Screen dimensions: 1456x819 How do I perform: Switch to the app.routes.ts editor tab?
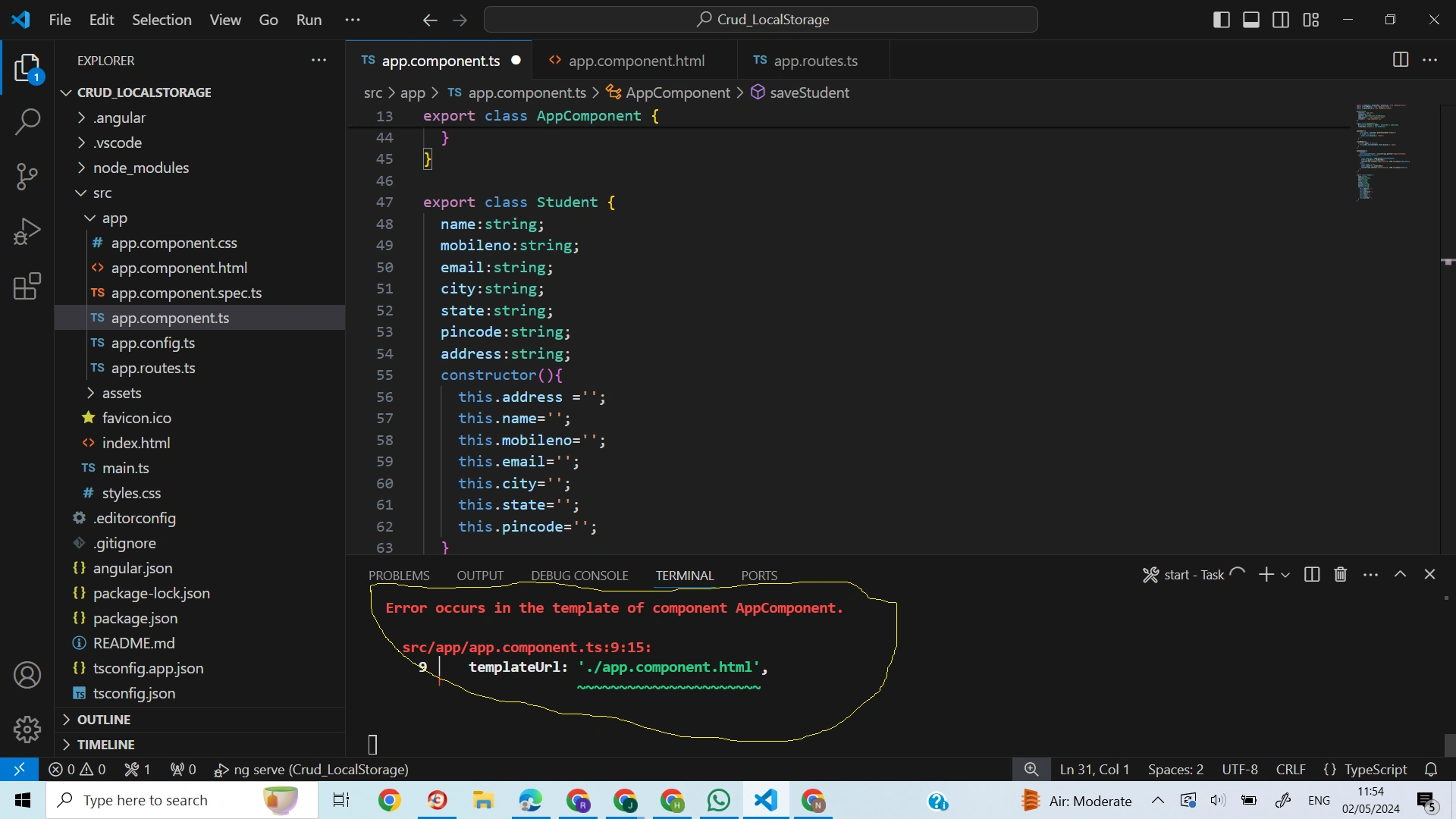814,61
